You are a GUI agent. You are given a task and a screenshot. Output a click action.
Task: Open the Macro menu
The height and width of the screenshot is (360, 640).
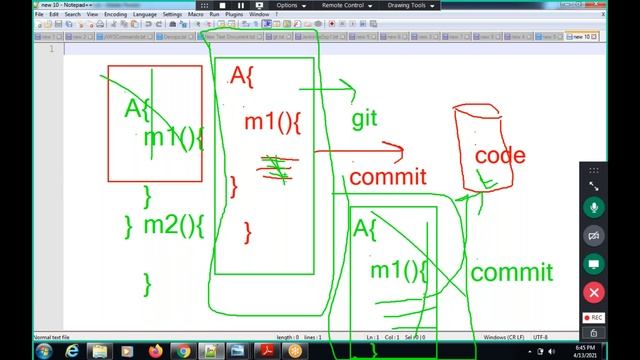[196, 14]
